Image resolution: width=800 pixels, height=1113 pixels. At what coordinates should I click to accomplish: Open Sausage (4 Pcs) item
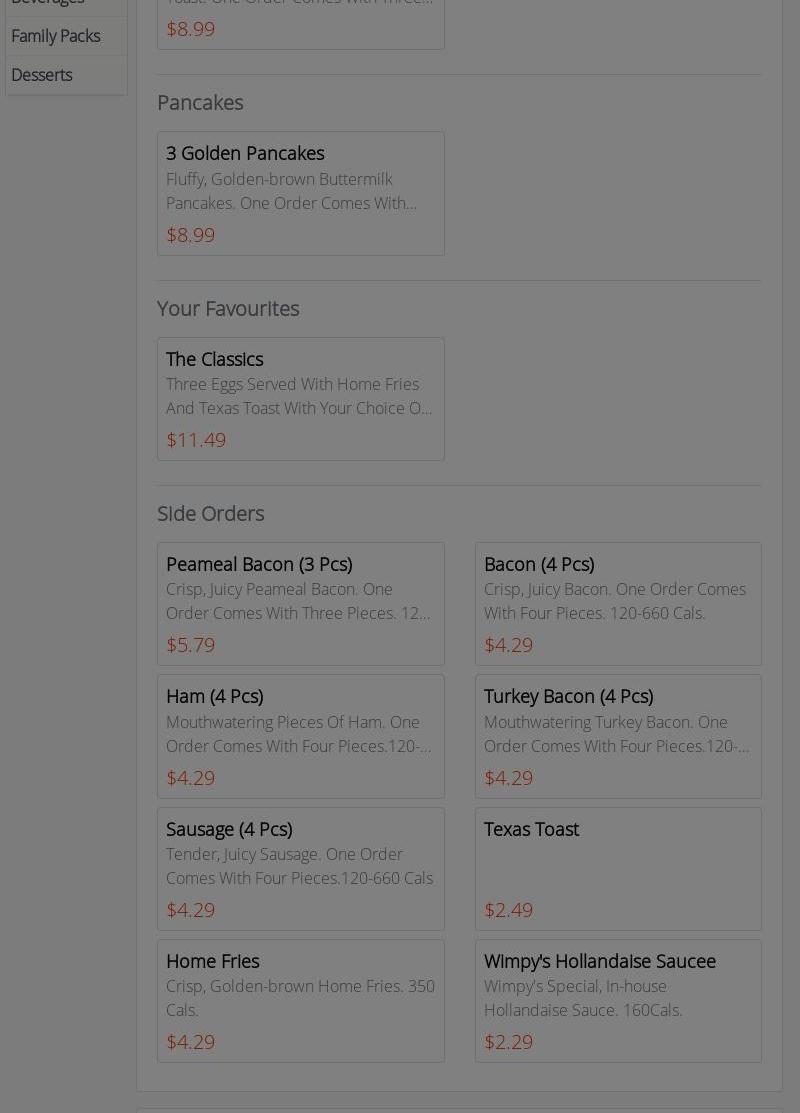(x=300, y=868)
